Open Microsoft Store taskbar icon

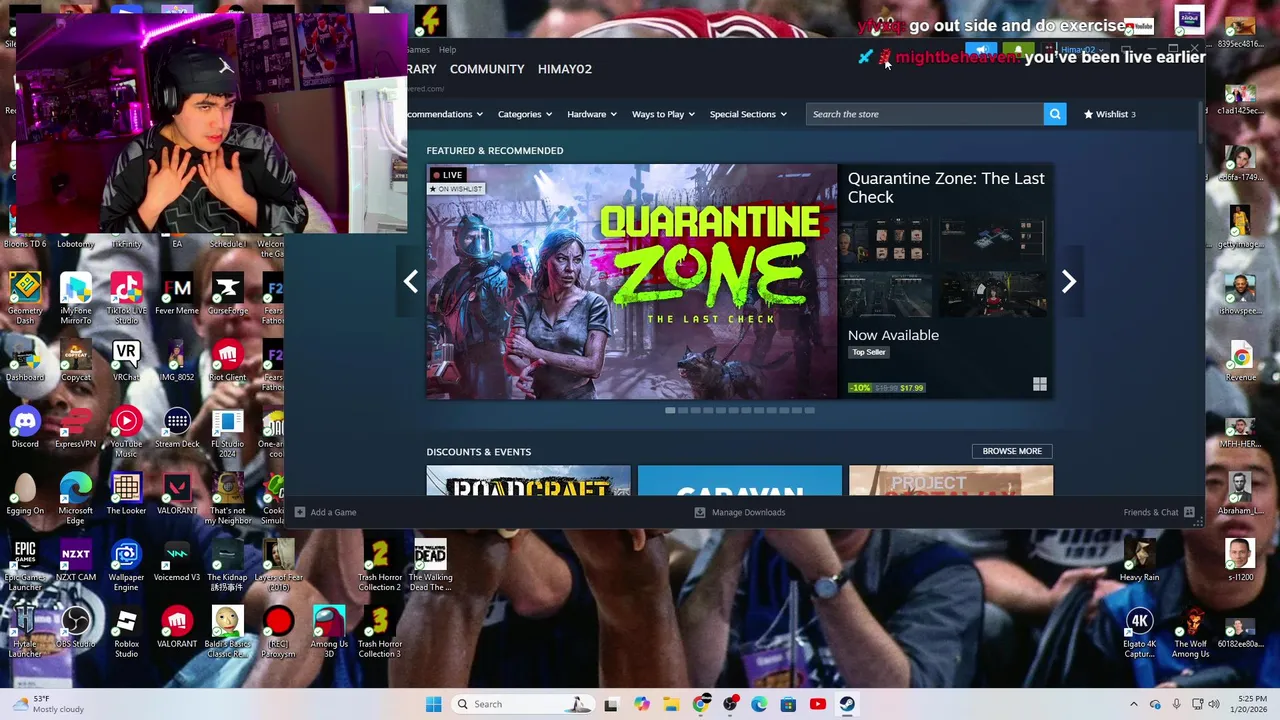tap(788, 704)
